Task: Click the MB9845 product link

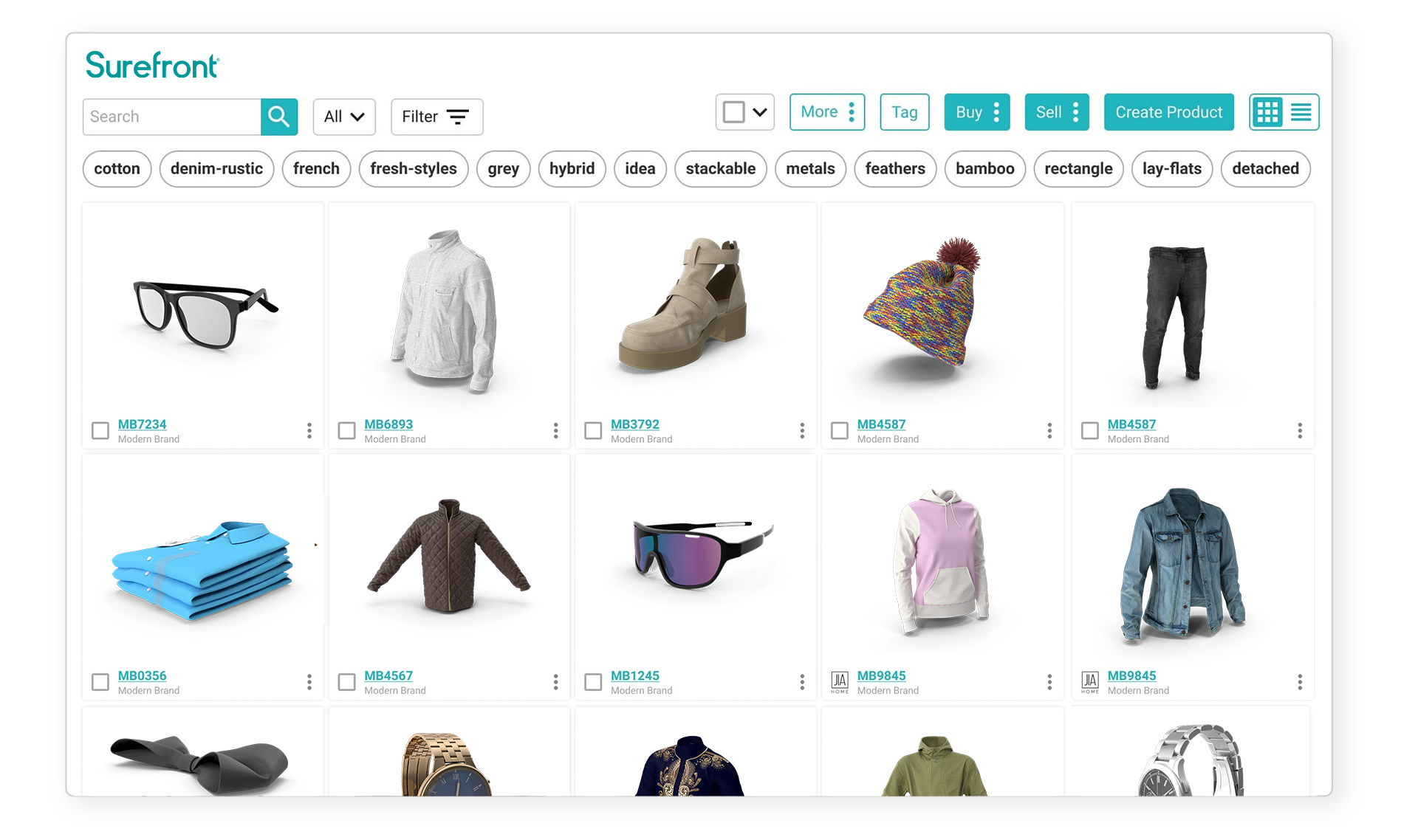Action: [883, 675]
